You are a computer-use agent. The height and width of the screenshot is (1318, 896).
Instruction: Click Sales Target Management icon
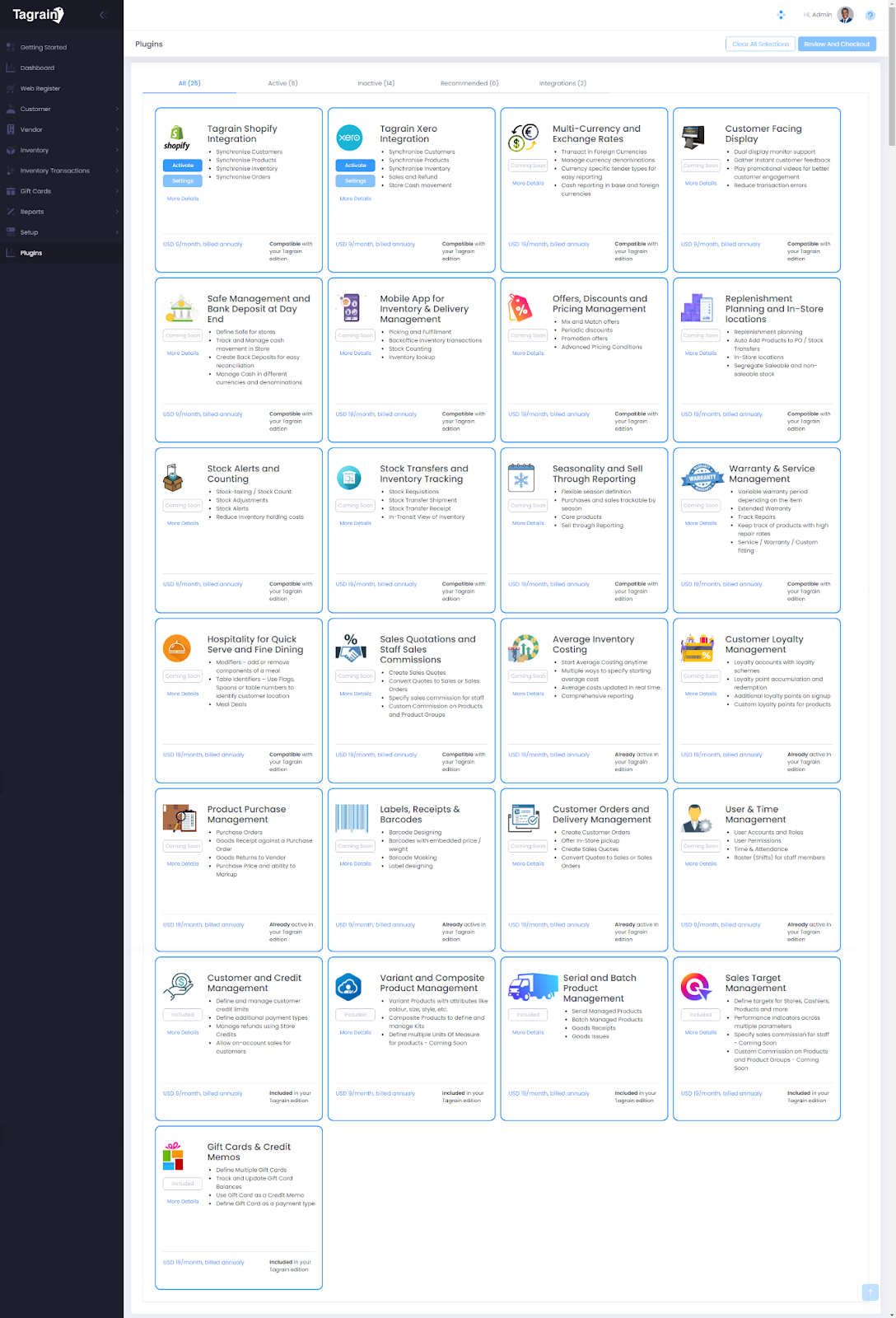point(697,987)
